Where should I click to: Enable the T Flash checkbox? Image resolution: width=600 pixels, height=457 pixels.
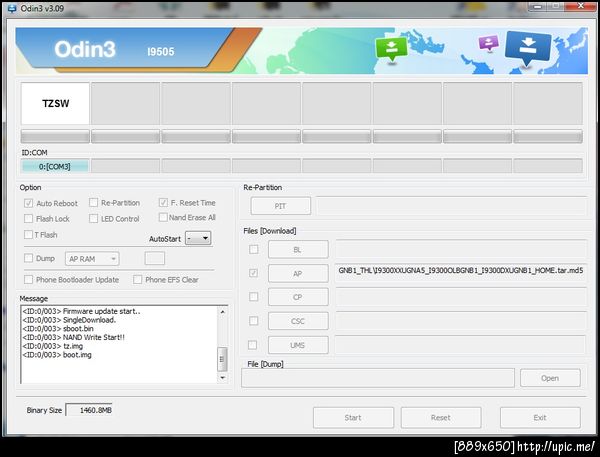pos(28,234)
